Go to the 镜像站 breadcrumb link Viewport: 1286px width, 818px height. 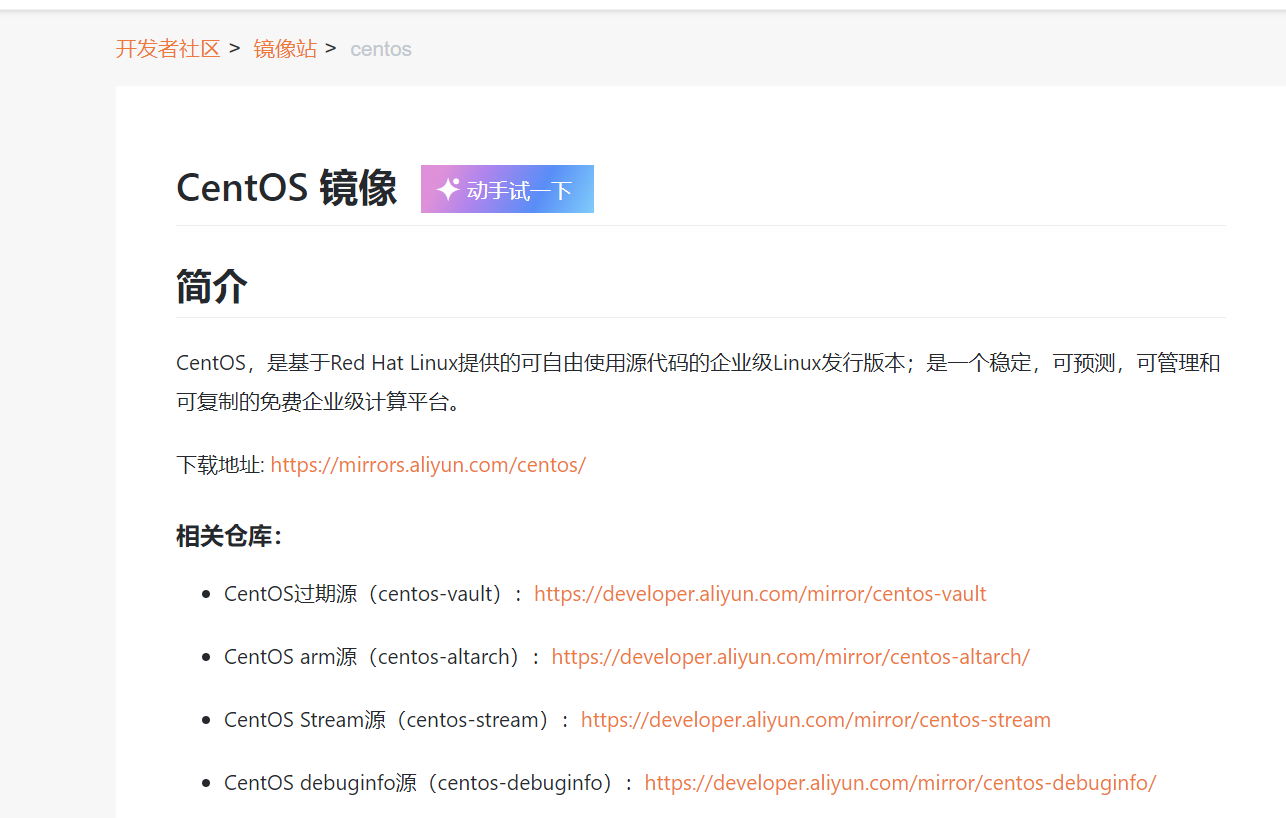click(285, 49)
